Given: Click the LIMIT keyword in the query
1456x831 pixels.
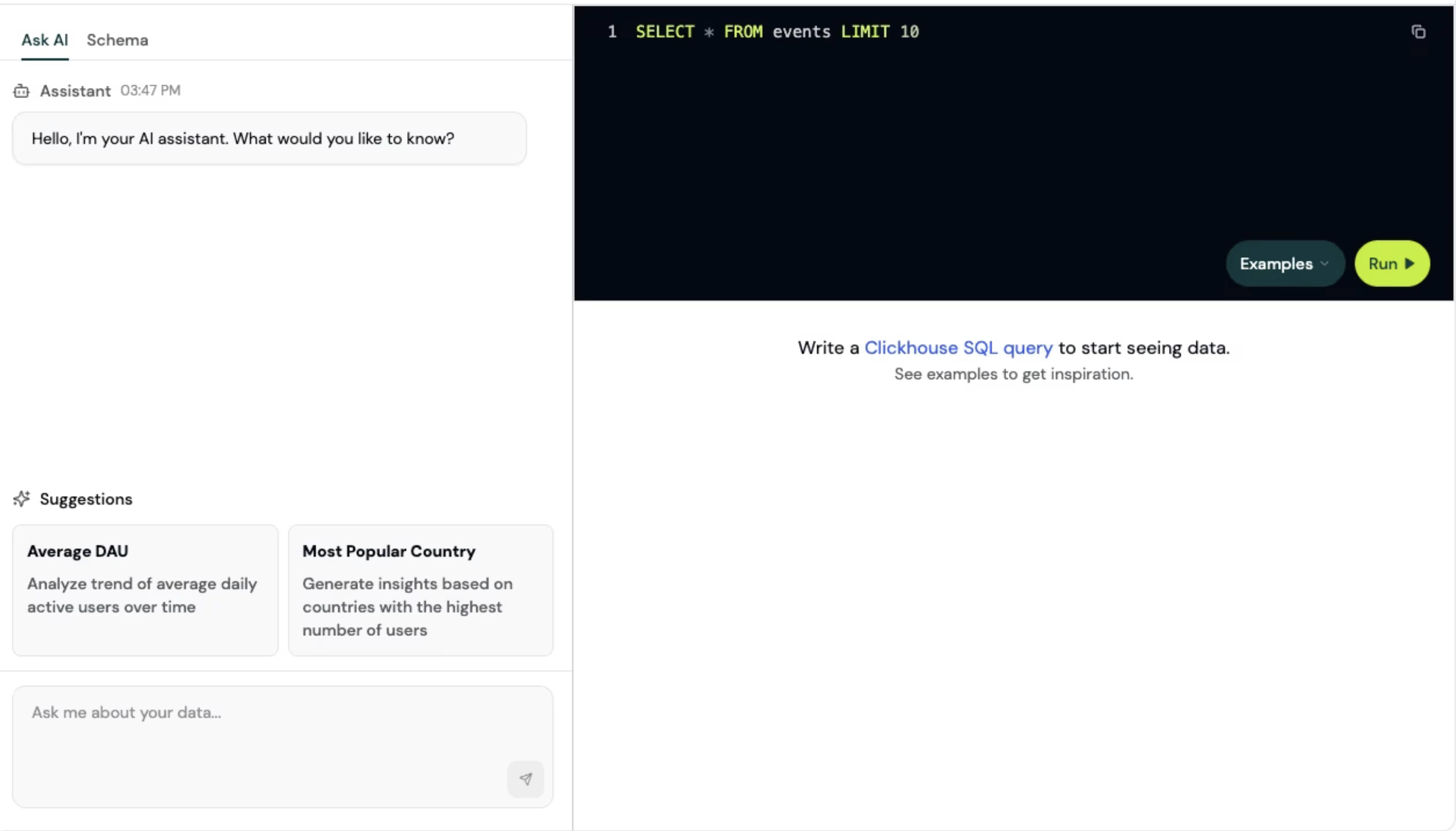Looking at the screenshot, I should 865,31.
